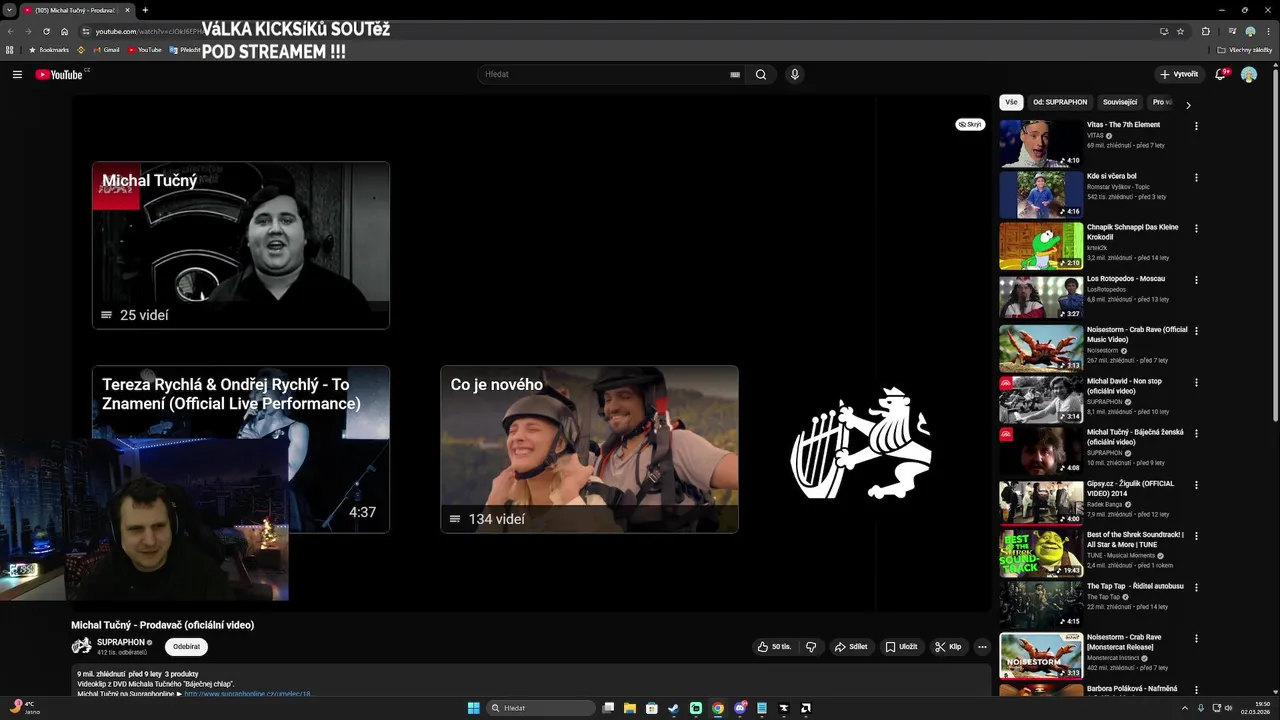
Task: Share the video via Sdílet
Action: pyautogui.click(x=851, y=647)
